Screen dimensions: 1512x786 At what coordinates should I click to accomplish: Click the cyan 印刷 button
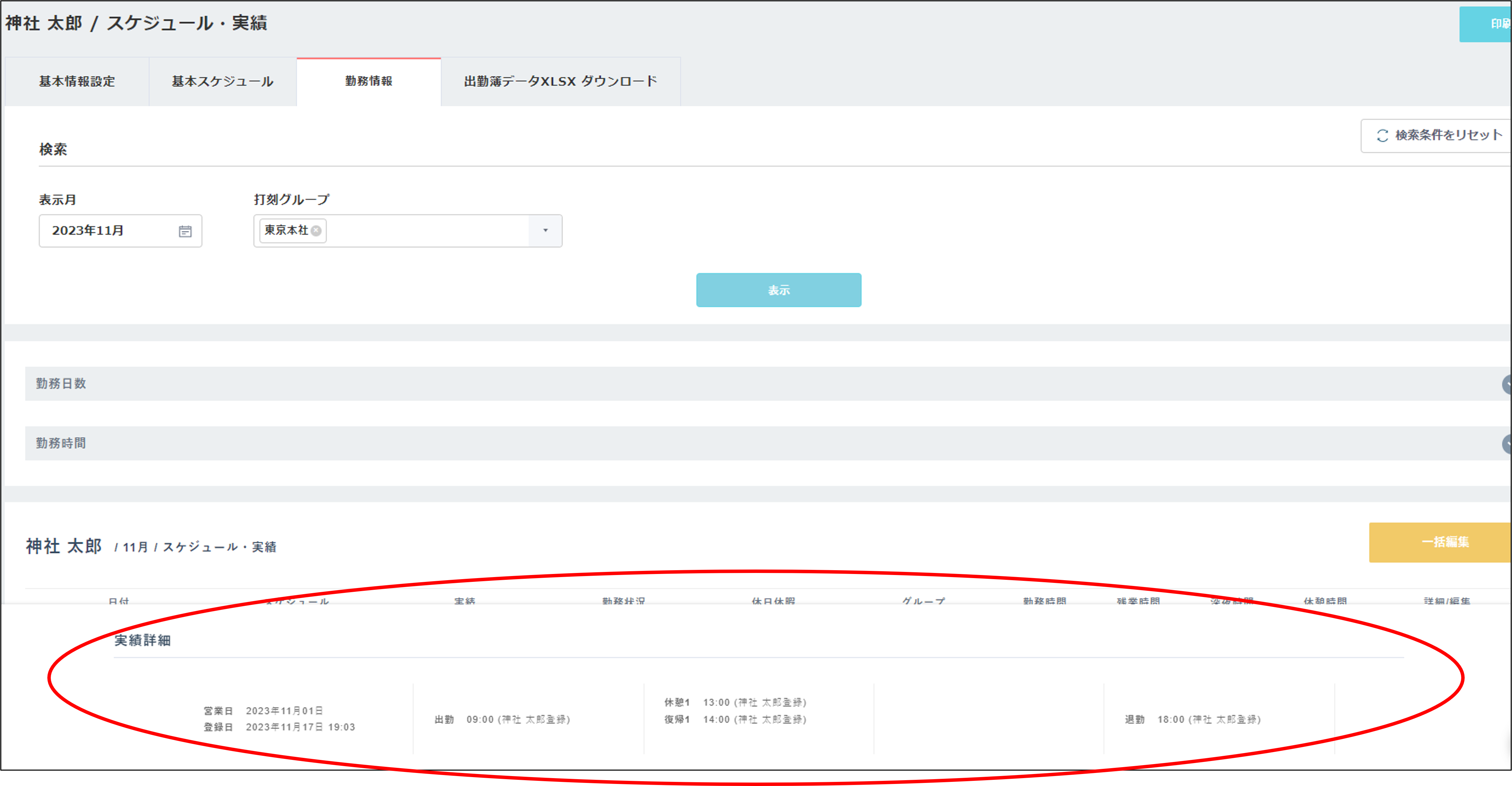[x=1485, y=23]
